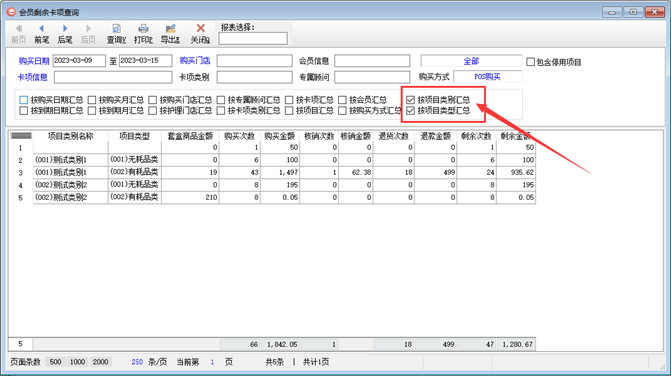Check 按购买门店汇总
The height and width of the screenshot is (376, 671).
[x=153, y=100]
